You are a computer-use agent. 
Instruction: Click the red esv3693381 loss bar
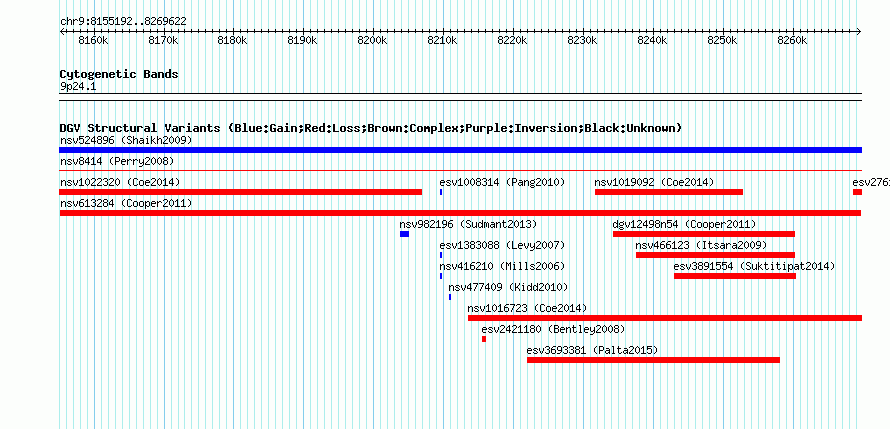(653, 360)
